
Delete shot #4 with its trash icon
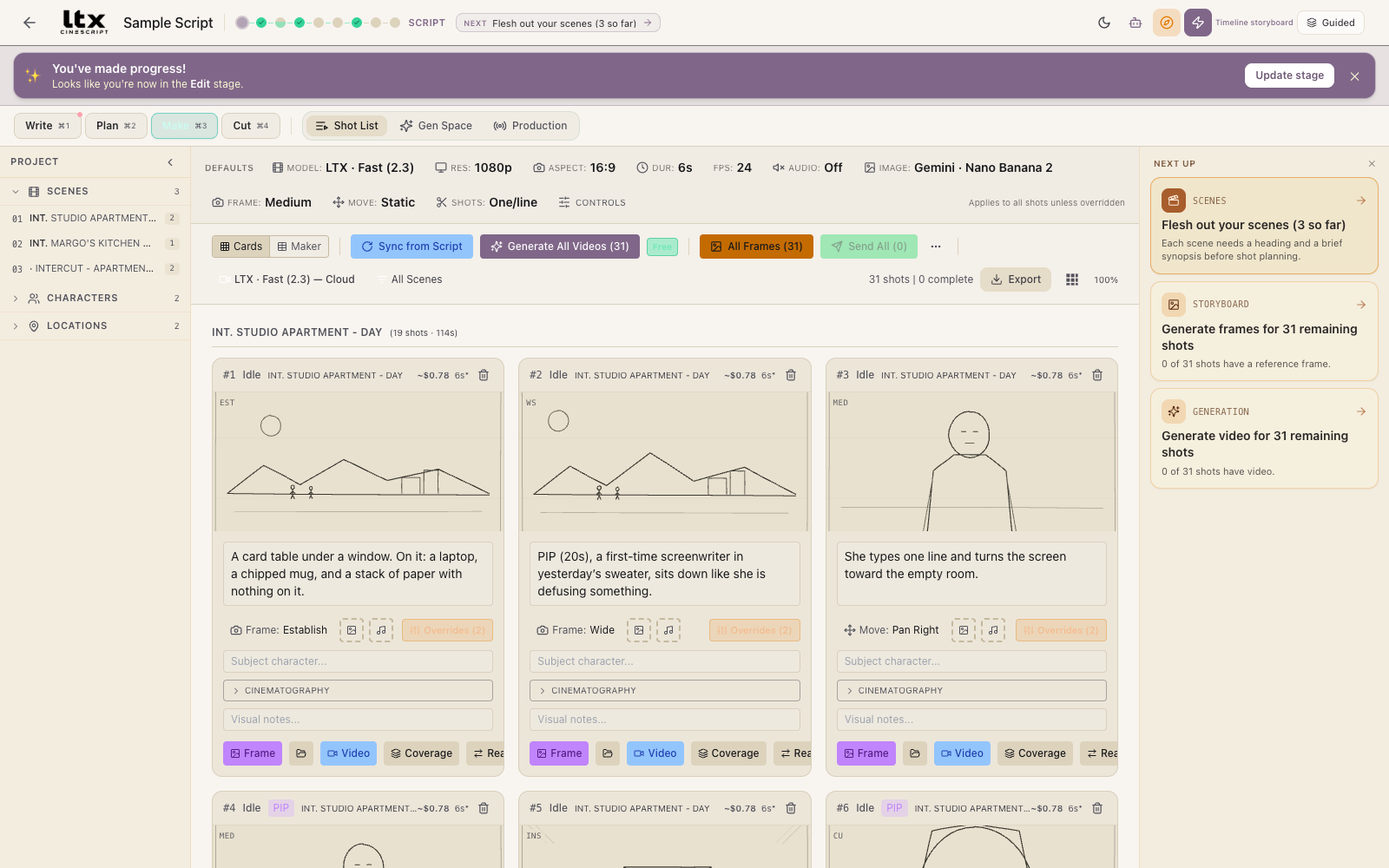pos(484,808)
